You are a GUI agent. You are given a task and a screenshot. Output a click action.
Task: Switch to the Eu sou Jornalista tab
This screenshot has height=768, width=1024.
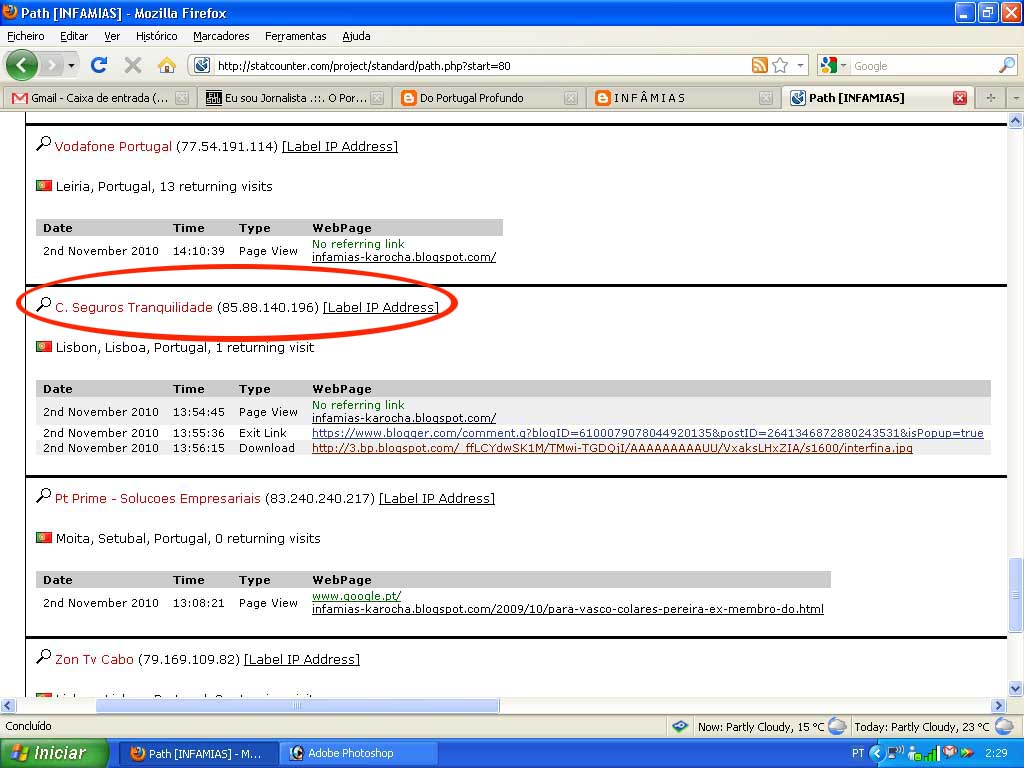point(294,98)
